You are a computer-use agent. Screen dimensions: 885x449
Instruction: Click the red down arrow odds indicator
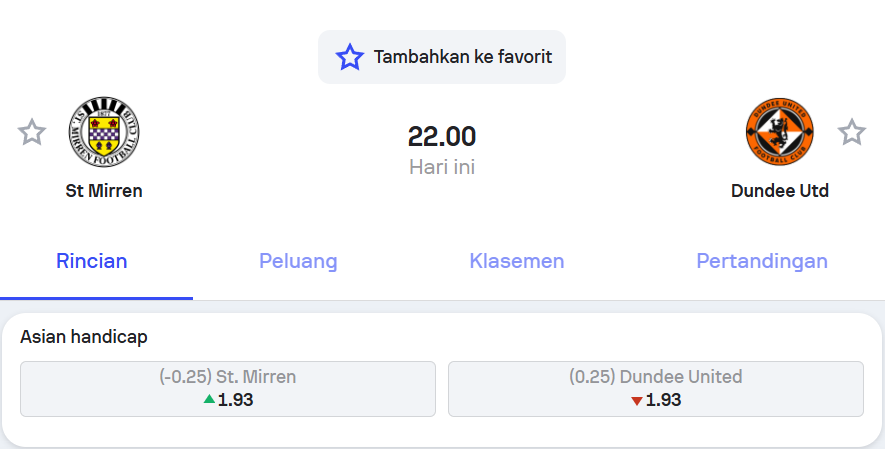637,400
